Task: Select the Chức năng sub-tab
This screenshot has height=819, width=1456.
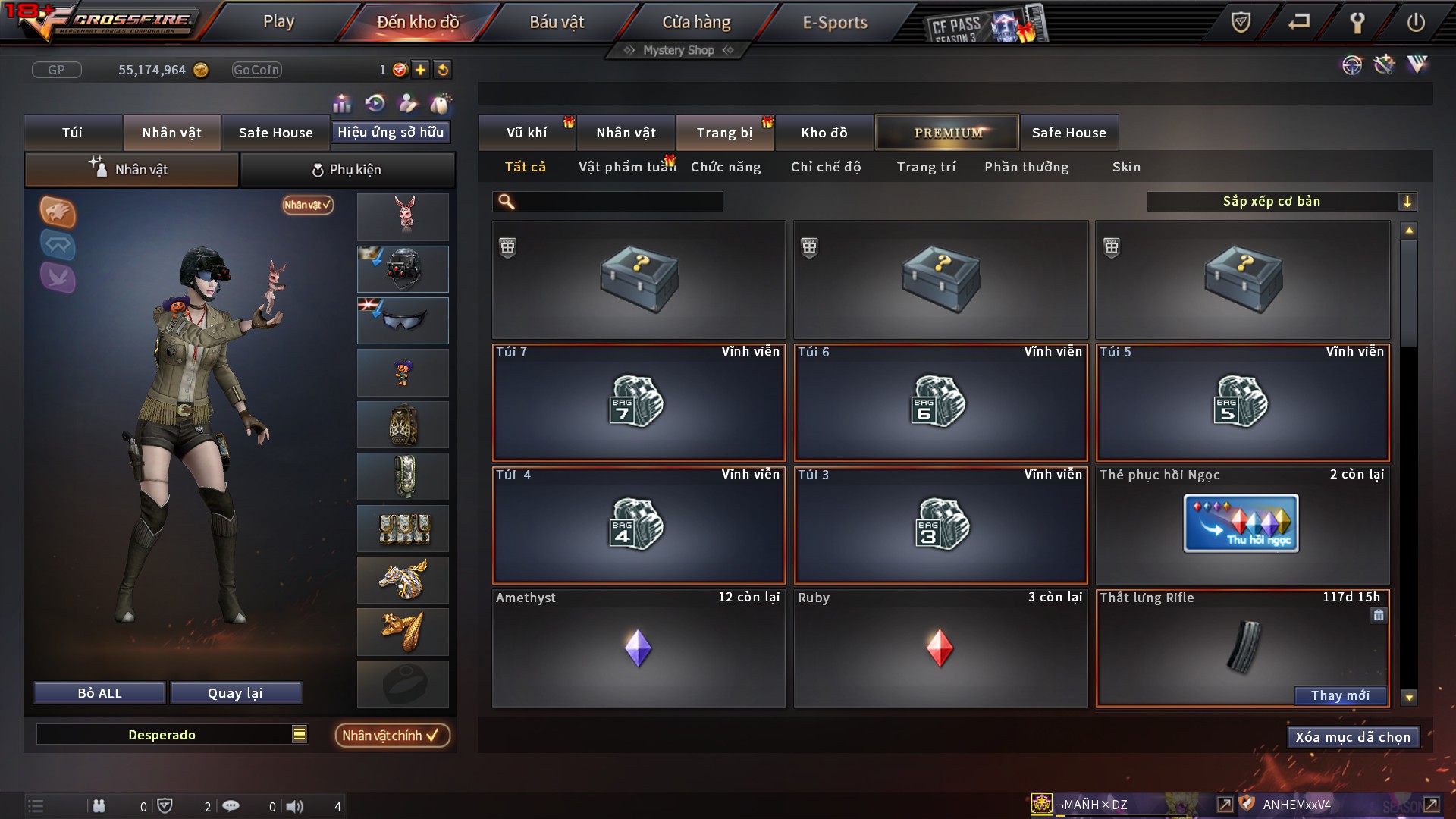Action: (726, 167)
